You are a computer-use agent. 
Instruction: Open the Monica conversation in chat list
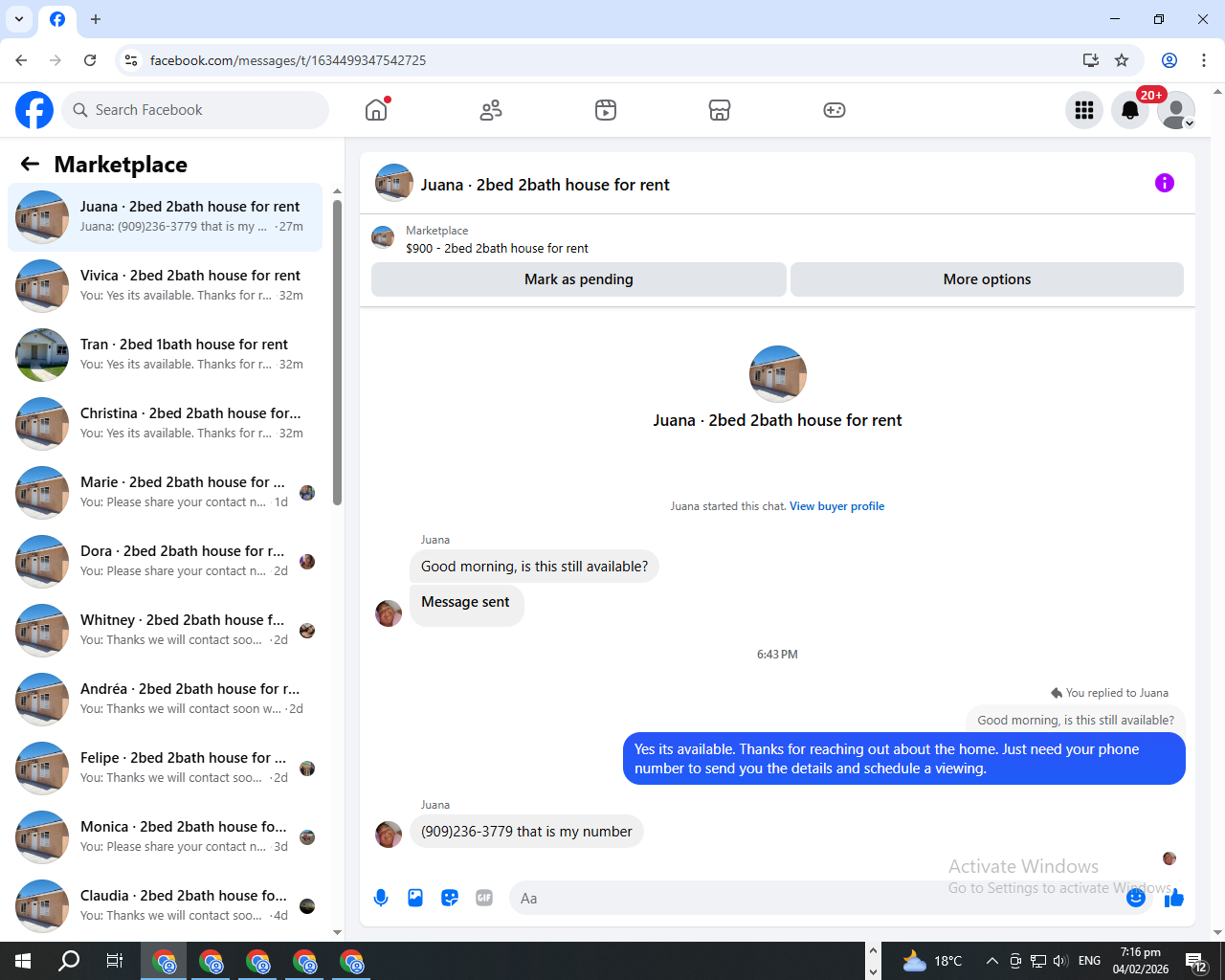coord(165,837)
